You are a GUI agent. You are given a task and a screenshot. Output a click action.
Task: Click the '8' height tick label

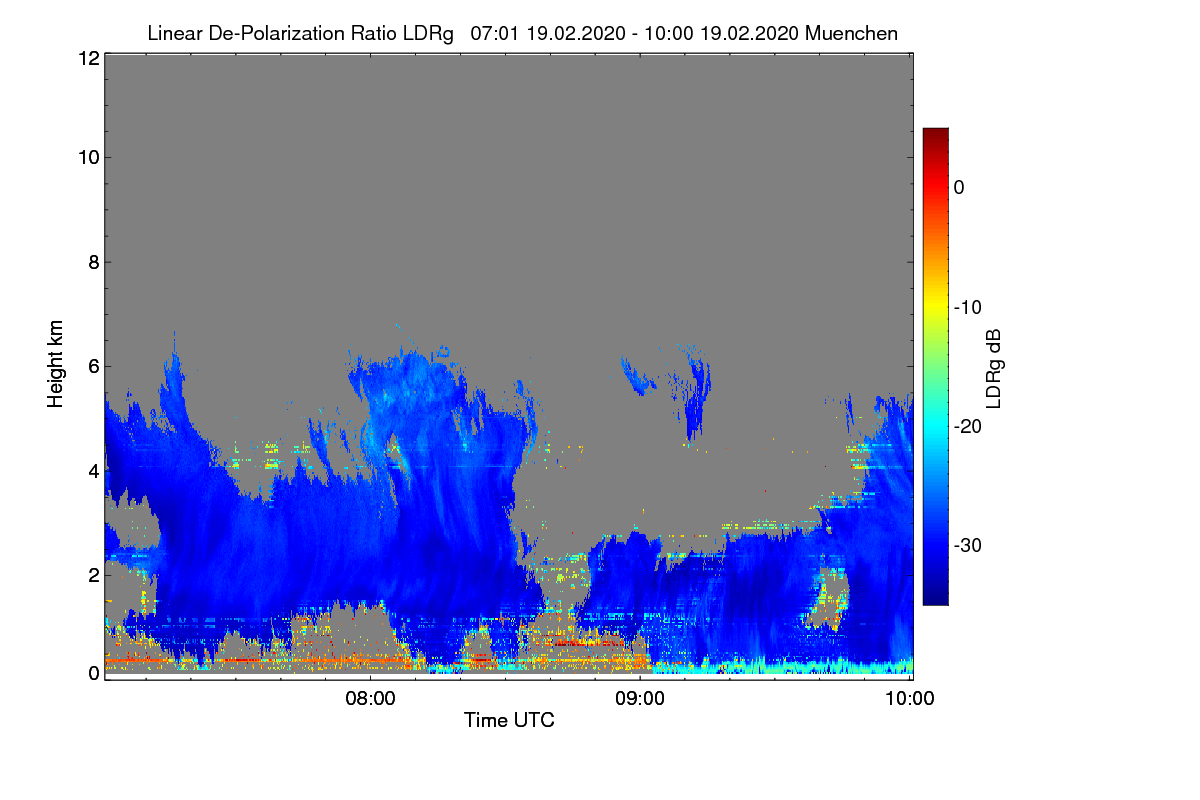[x=92, y=262]
